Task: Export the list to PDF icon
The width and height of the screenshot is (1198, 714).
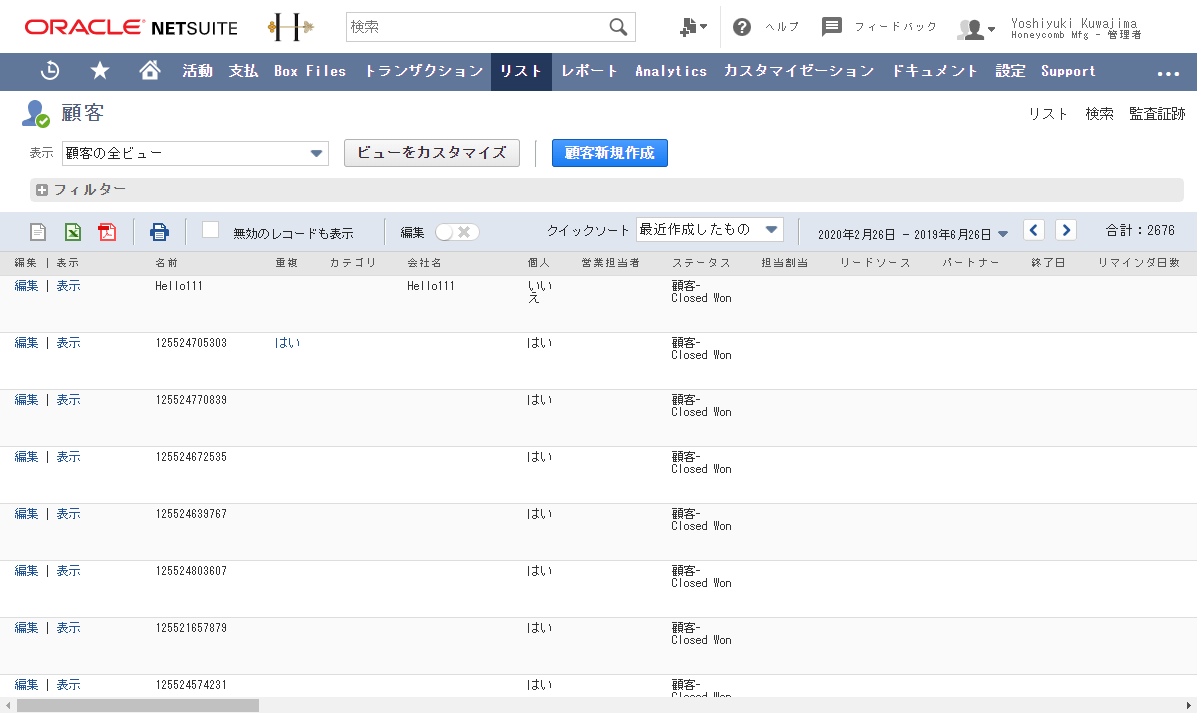Action: click(x=107, y=231)
